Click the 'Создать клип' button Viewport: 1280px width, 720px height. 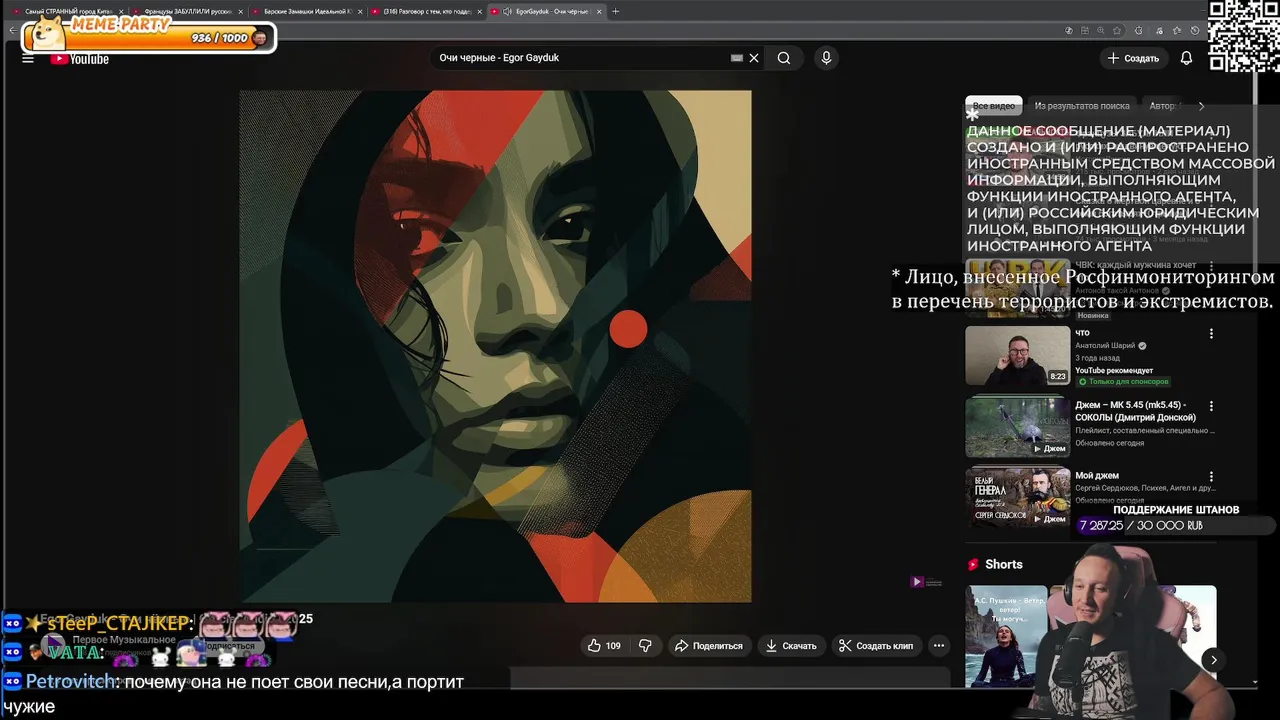[x=875, y=646]
